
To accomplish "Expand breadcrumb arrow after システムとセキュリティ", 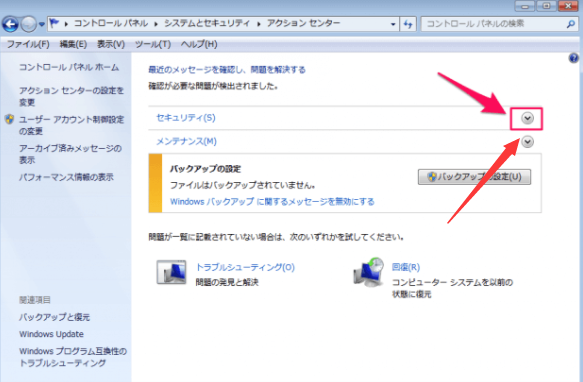I will tap(259, 24).
